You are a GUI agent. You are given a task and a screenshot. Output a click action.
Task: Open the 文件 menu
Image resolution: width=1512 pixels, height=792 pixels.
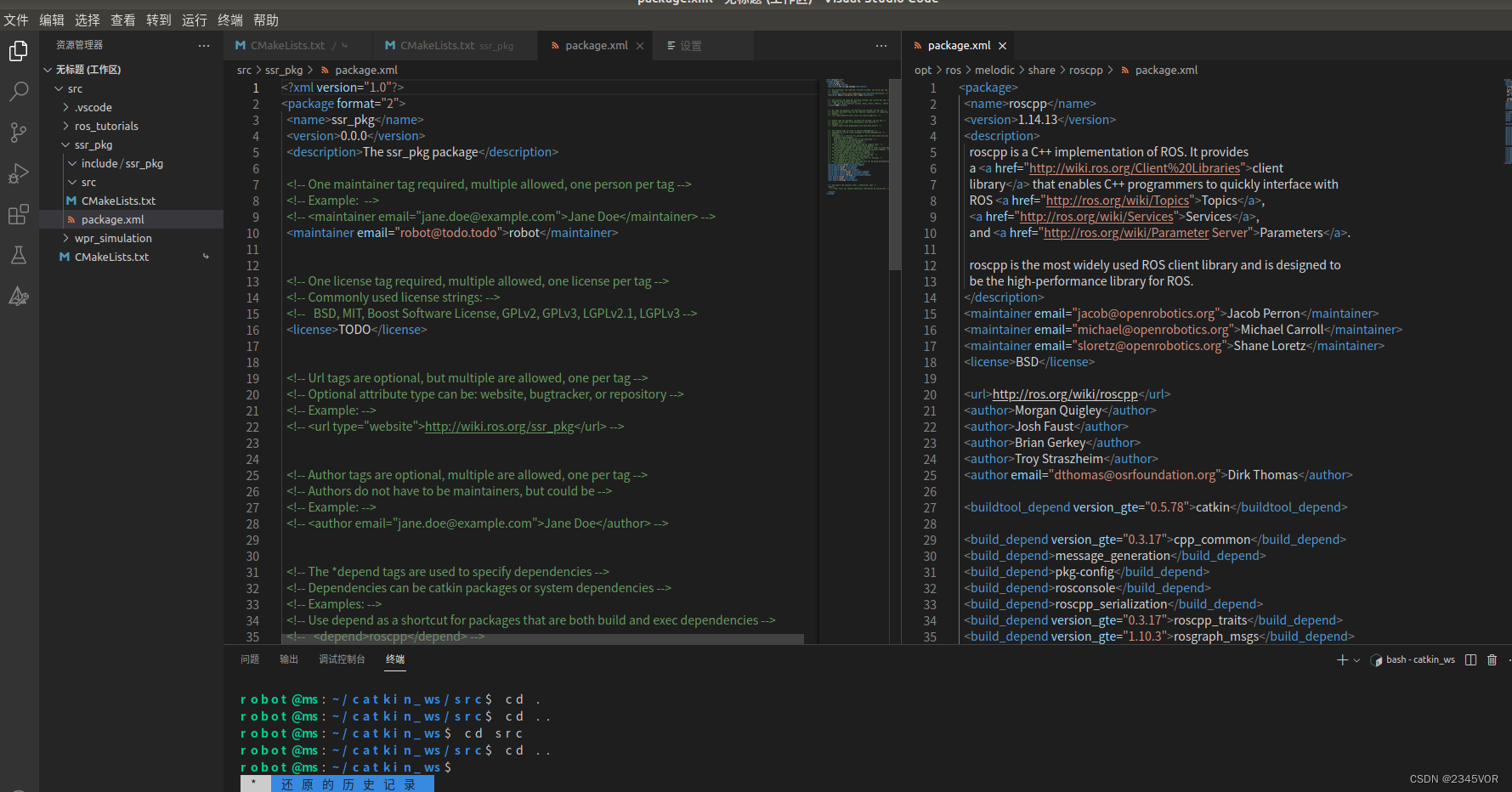pos(16,20)
